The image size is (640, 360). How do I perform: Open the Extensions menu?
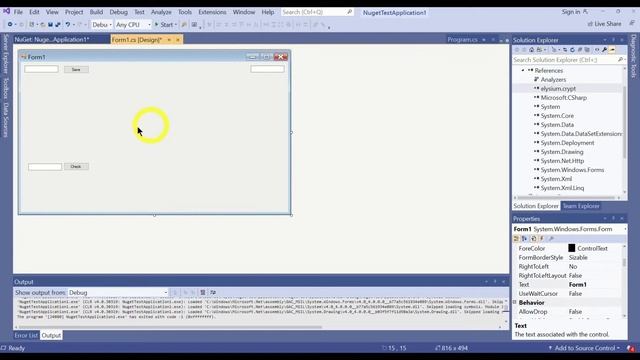click(212, 12)
